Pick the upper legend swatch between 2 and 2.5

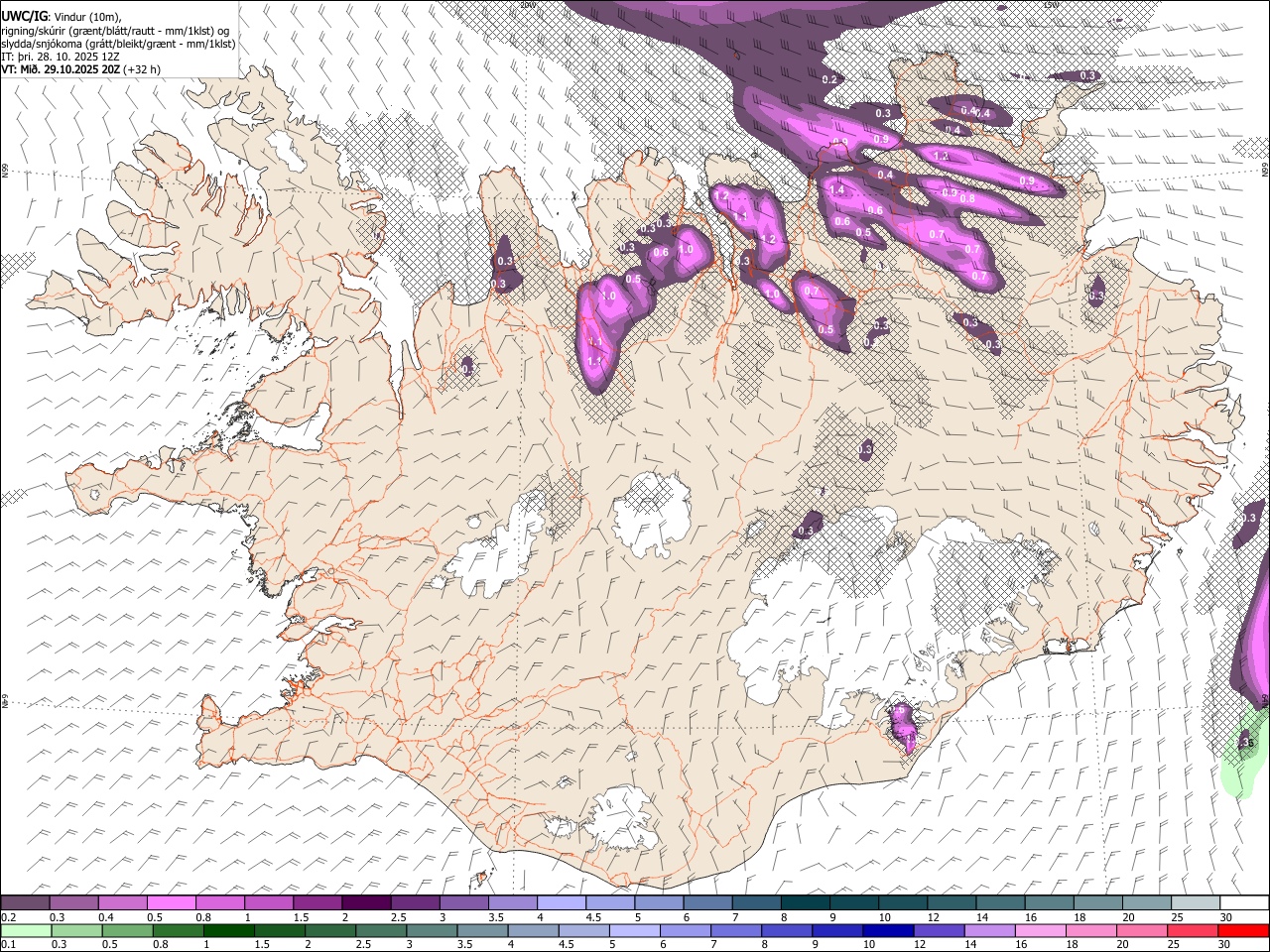coord(366,903)
